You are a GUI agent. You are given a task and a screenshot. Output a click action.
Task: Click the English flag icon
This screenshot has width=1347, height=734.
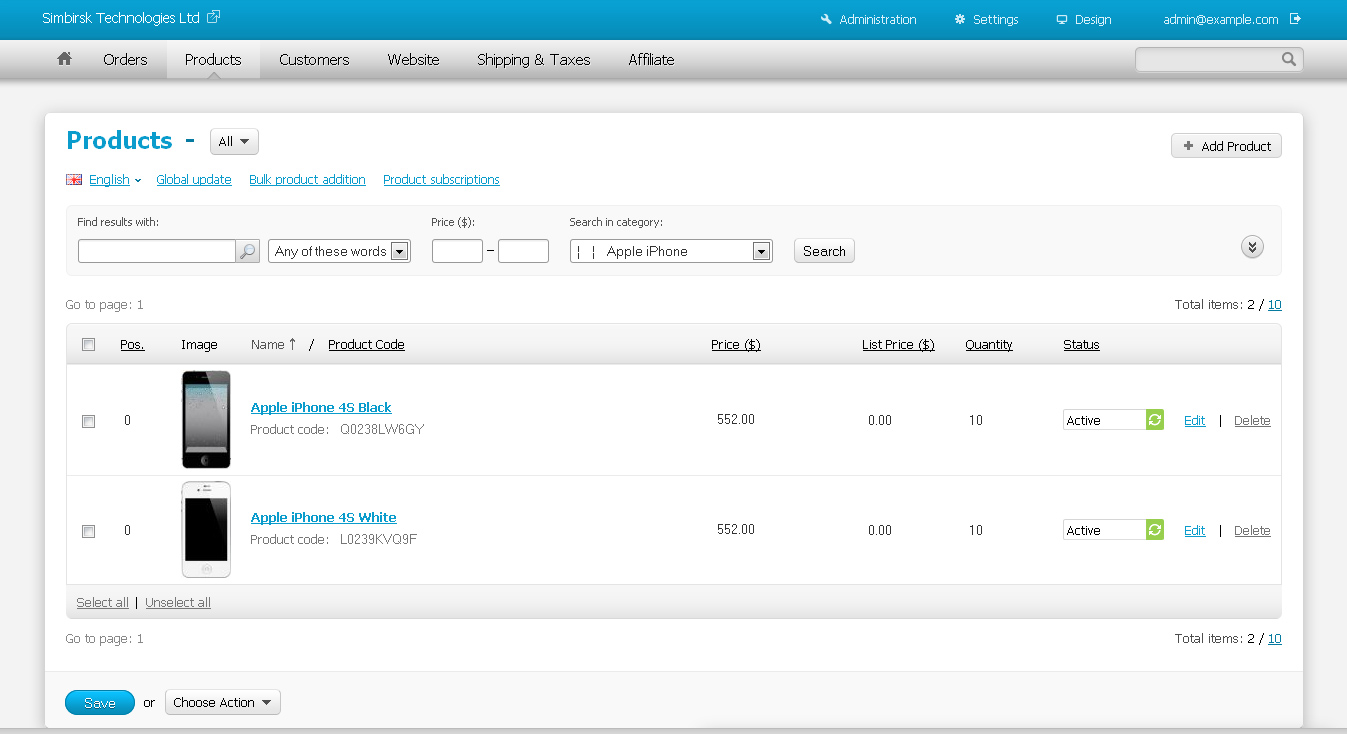(74, 180)
